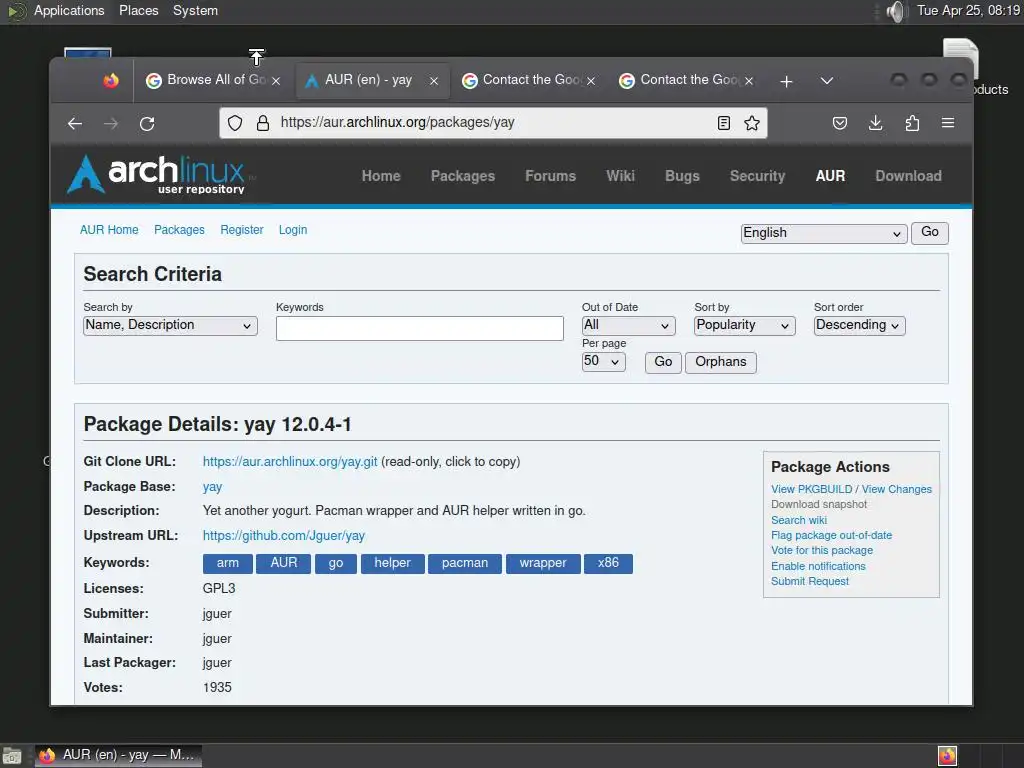This screenshot has height=768, width=1024.
Task: Open the Forums nav link
Action: (551, 176)
